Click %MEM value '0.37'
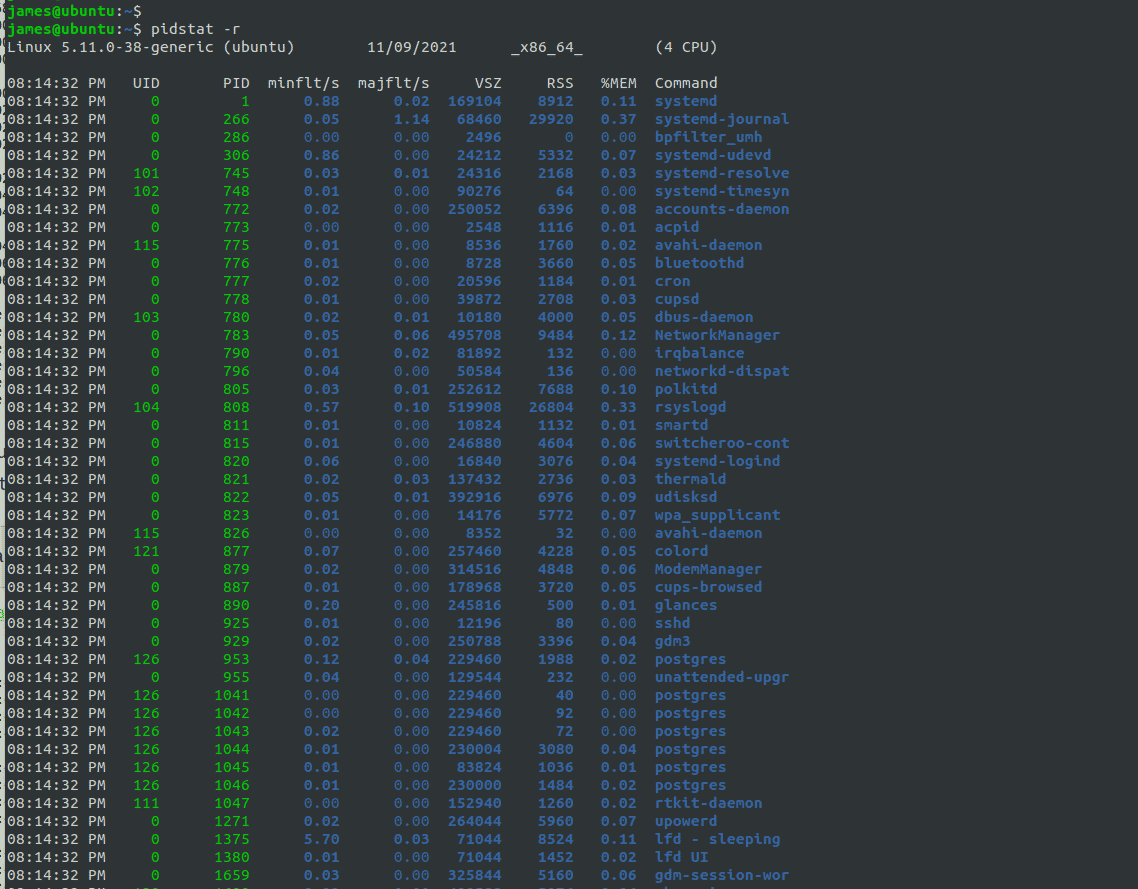The width and height of the screenshot is (1138, 889). pyautogui.click(x=618, y=119)
